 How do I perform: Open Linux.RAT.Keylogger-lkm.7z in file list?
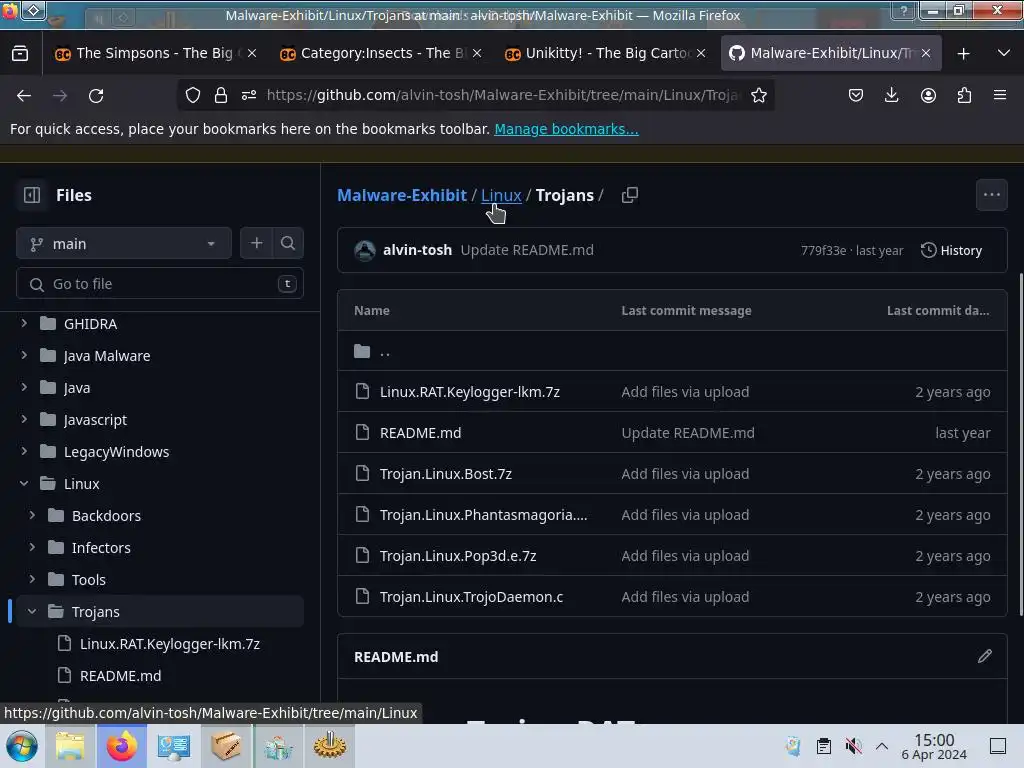pos(470,392)
